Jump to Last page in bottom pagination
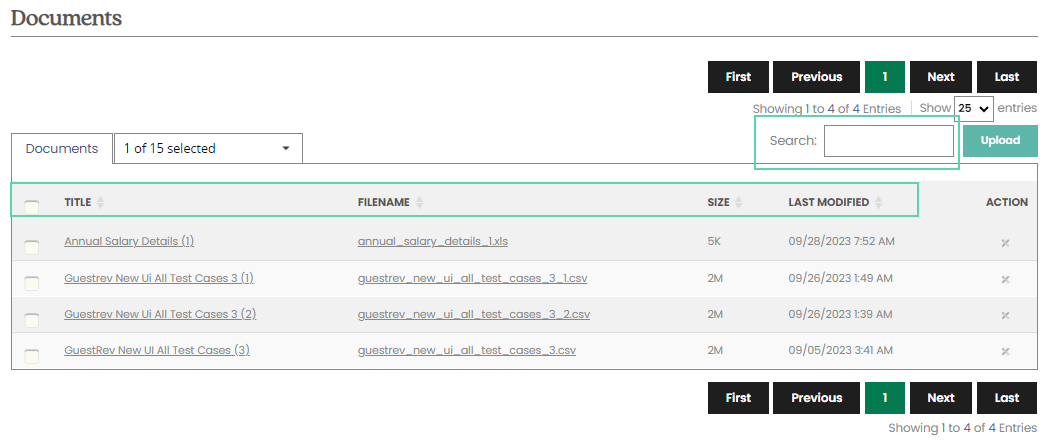This screenshot has height=447, width=1047. tap(1007, 398)
